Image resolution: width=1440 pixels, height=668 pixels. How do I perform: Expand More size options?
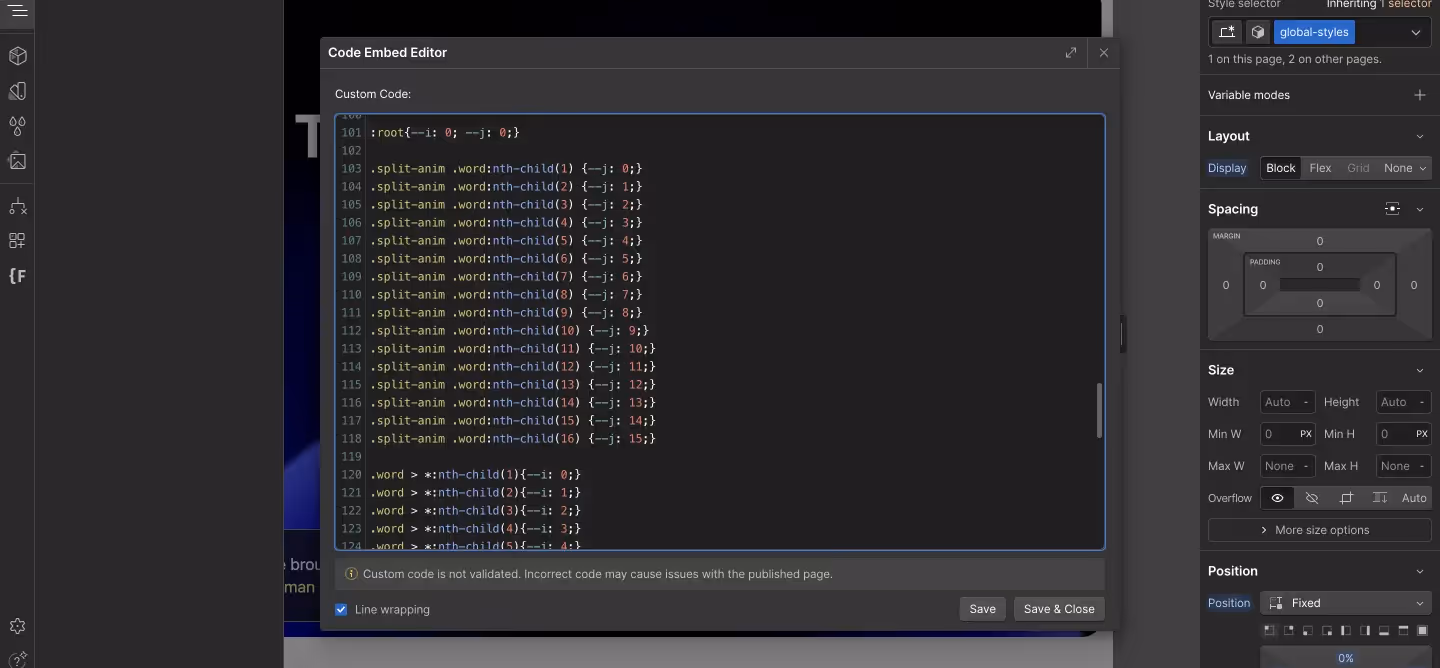(1319, 530)
